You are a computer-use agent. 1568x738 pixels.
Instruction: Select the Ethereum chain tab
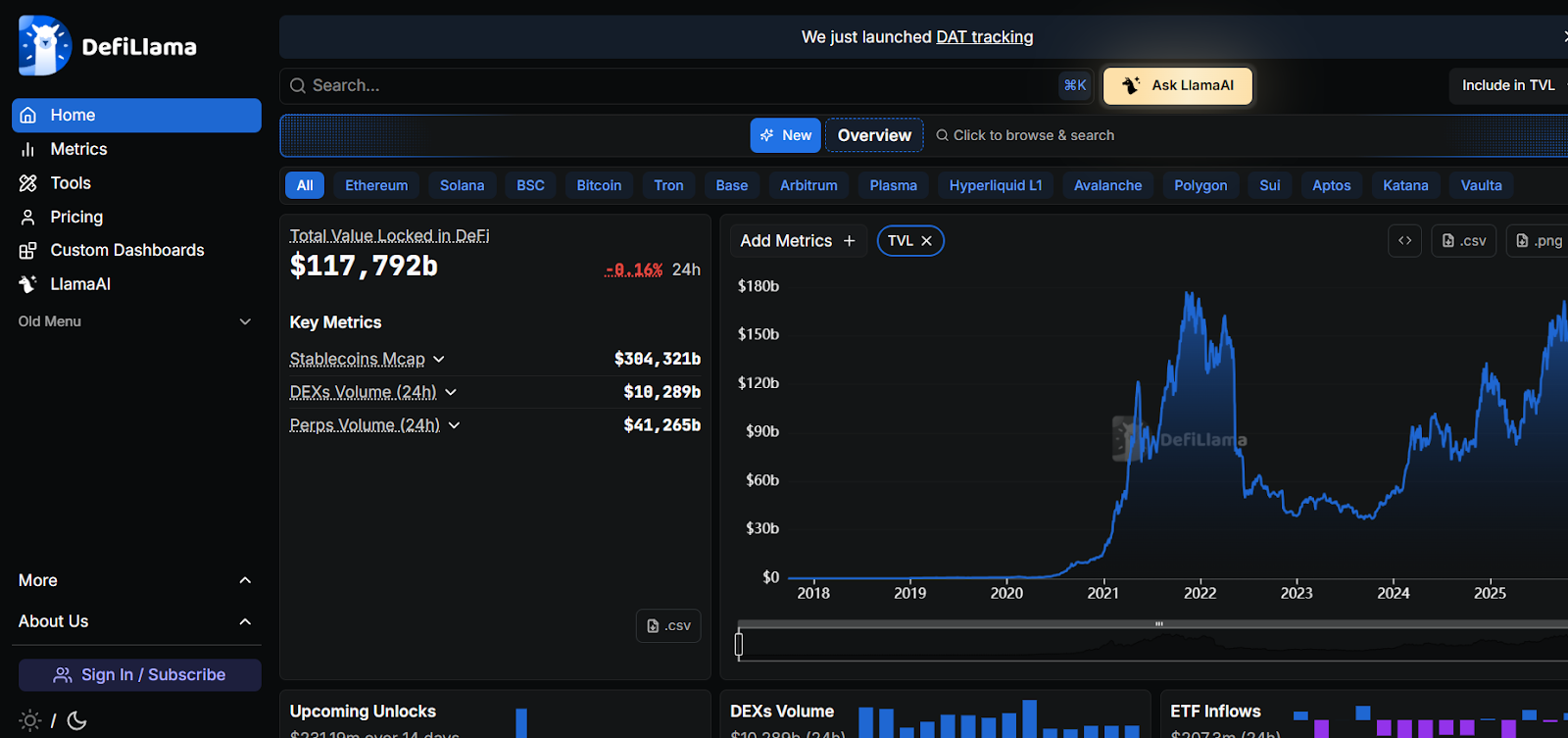click(x=376, y=185)
